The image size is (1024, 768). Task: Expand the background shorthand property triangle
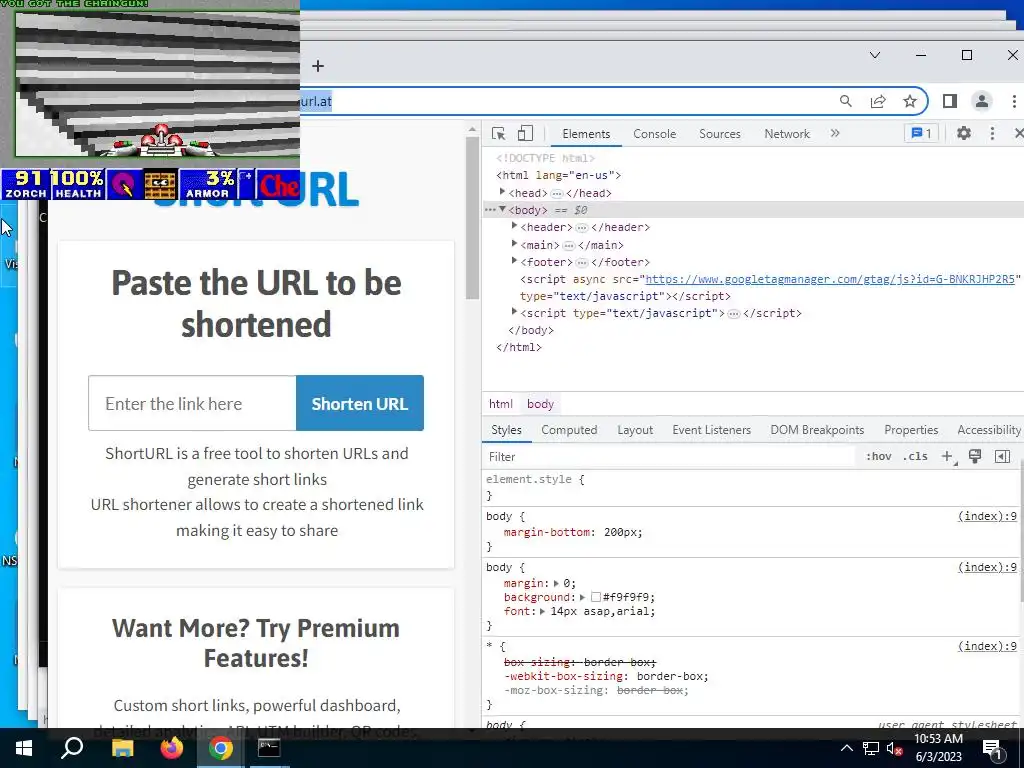point(582,597)
